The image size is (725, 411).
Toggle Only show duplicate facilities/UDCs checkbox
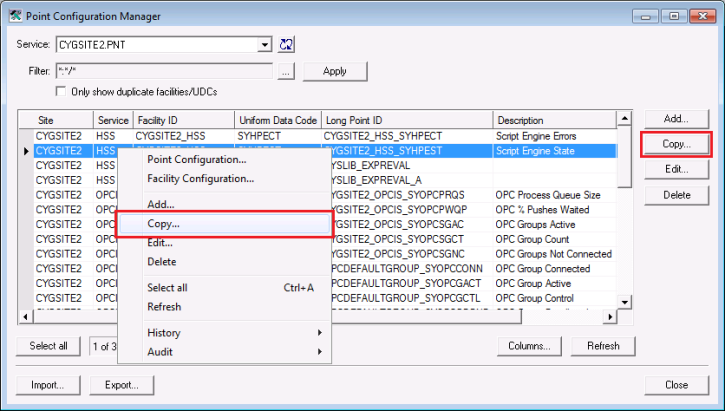(x=61, y=91)
